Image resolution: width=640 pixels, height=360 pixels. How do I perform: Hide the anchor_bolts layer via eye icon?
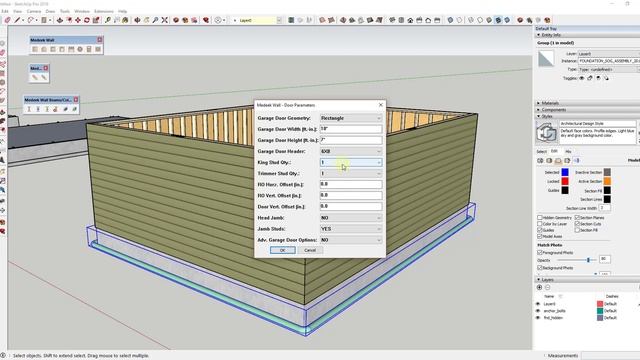(538, 311)
